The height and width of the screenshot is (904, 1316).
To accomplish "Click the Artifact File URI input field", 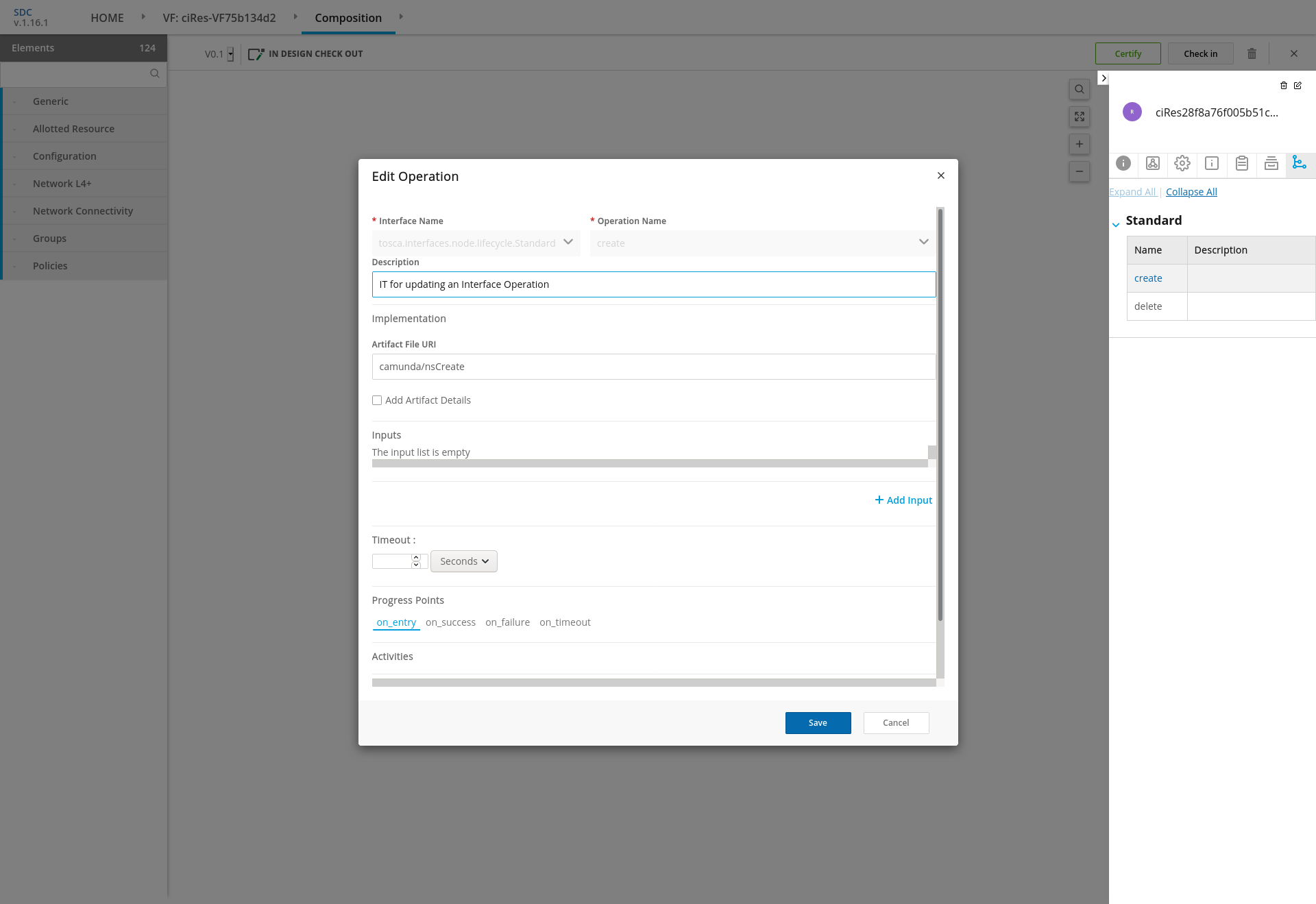I will tap(653, 367).
